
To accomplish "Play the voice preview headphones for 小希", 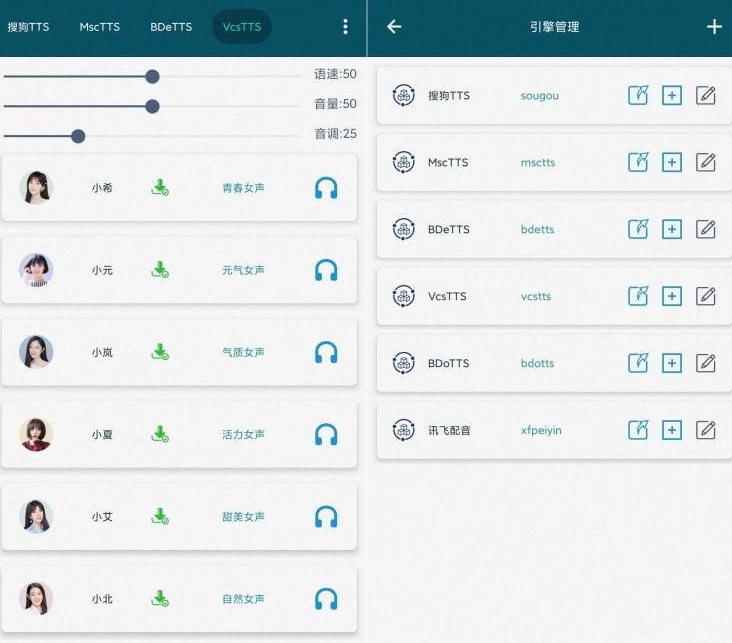I will [x=326, y=188].
